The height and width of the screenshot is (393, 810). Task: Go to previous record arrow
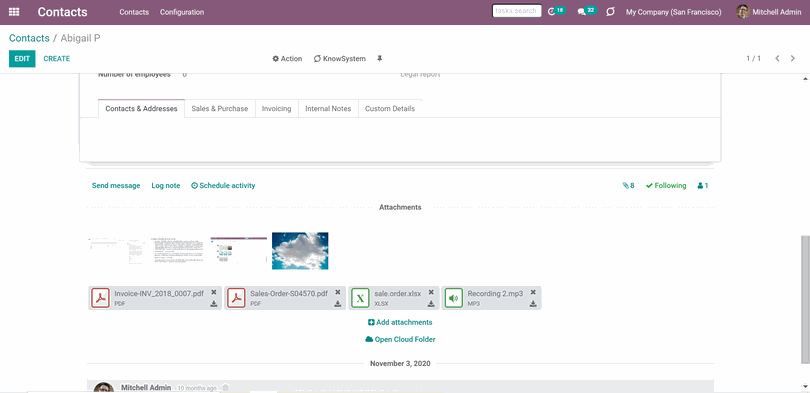pyautogui.click(x=777, y=58)
